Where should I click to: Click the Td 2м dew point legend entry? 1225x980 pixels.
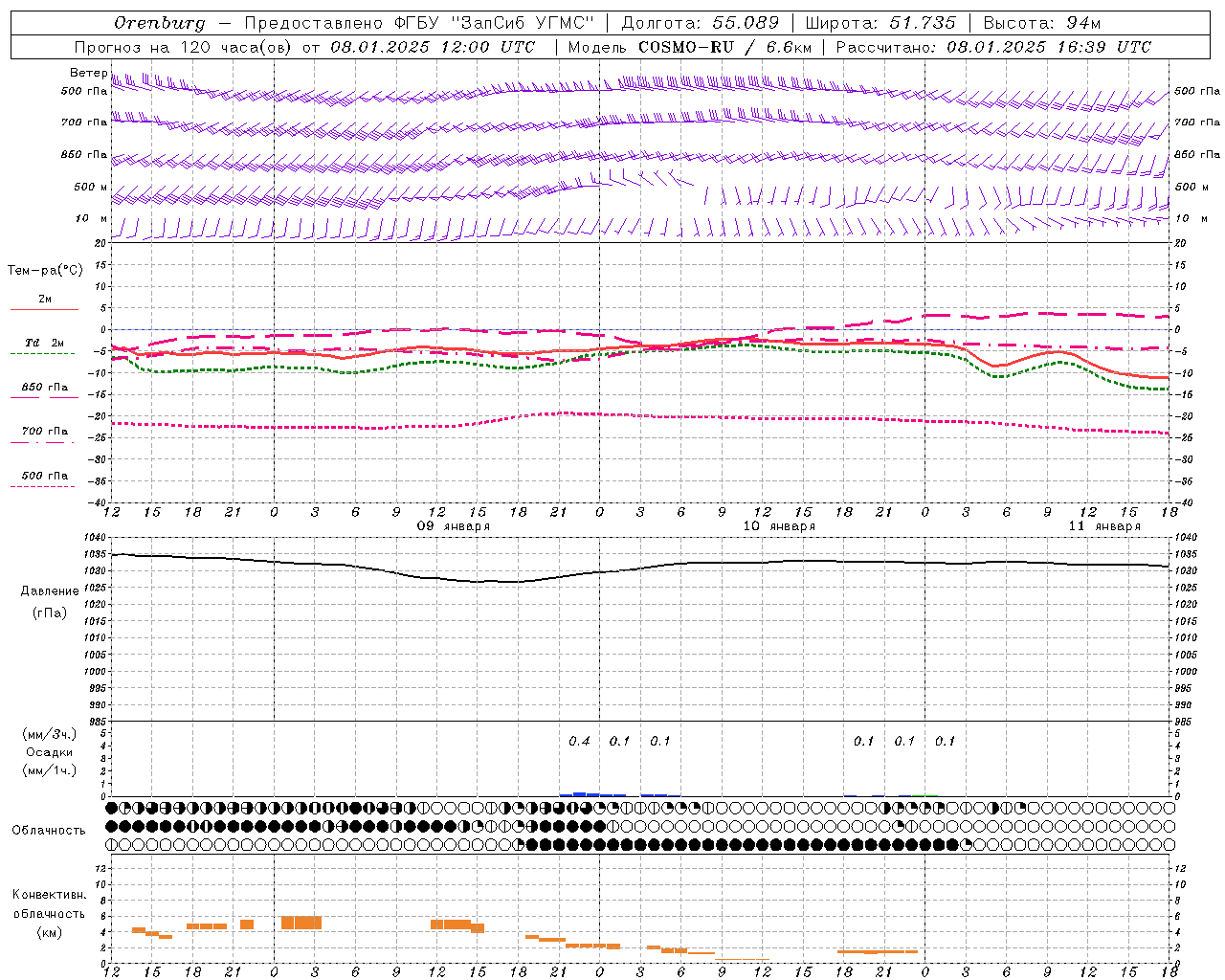click(45, 343)
